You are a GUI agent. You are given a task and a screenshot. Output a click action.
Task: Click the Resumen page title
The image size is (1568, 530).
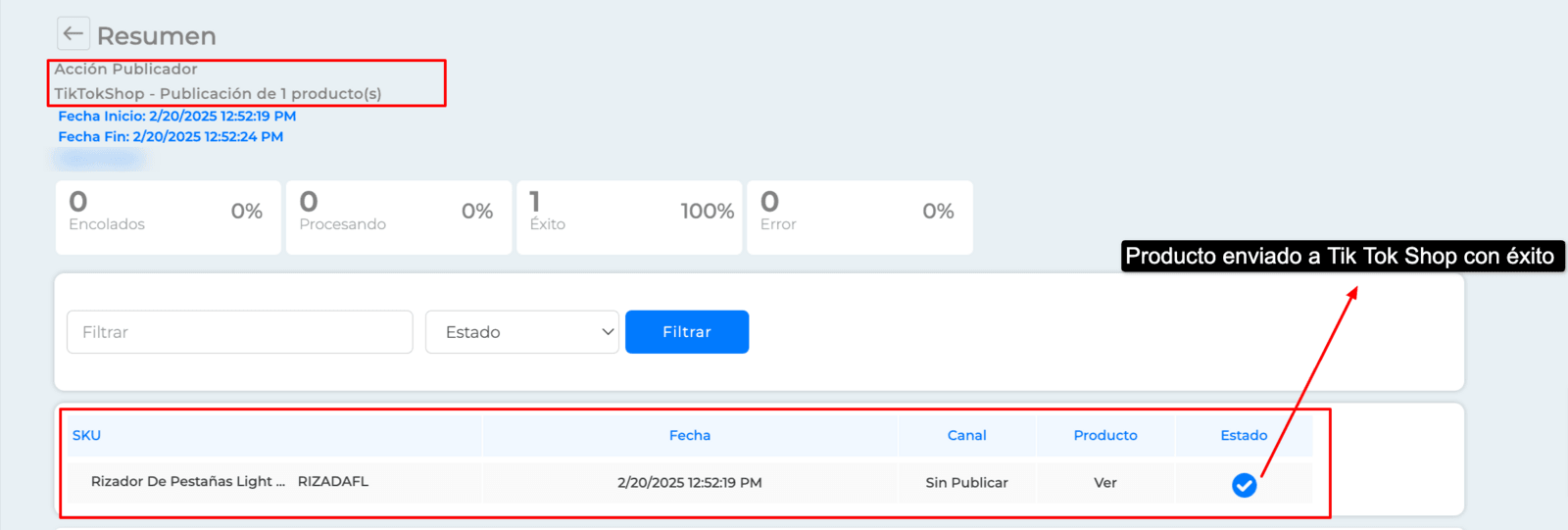[x=157, y=36]
